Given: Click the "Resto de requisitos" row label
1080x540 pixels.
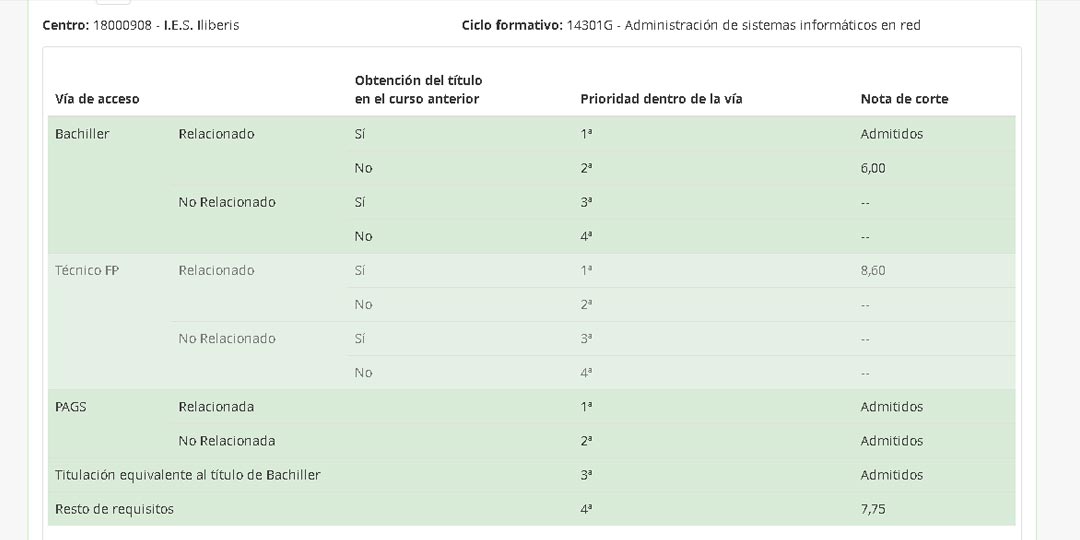Looking at the screenshot, I should coord(114,509).
